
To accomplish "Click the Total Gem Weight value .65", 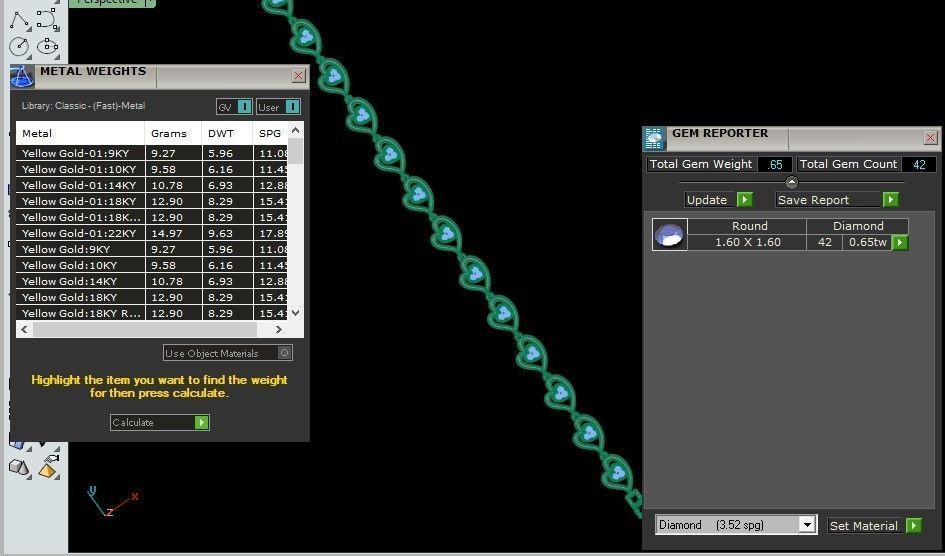I will pos(775,164).
